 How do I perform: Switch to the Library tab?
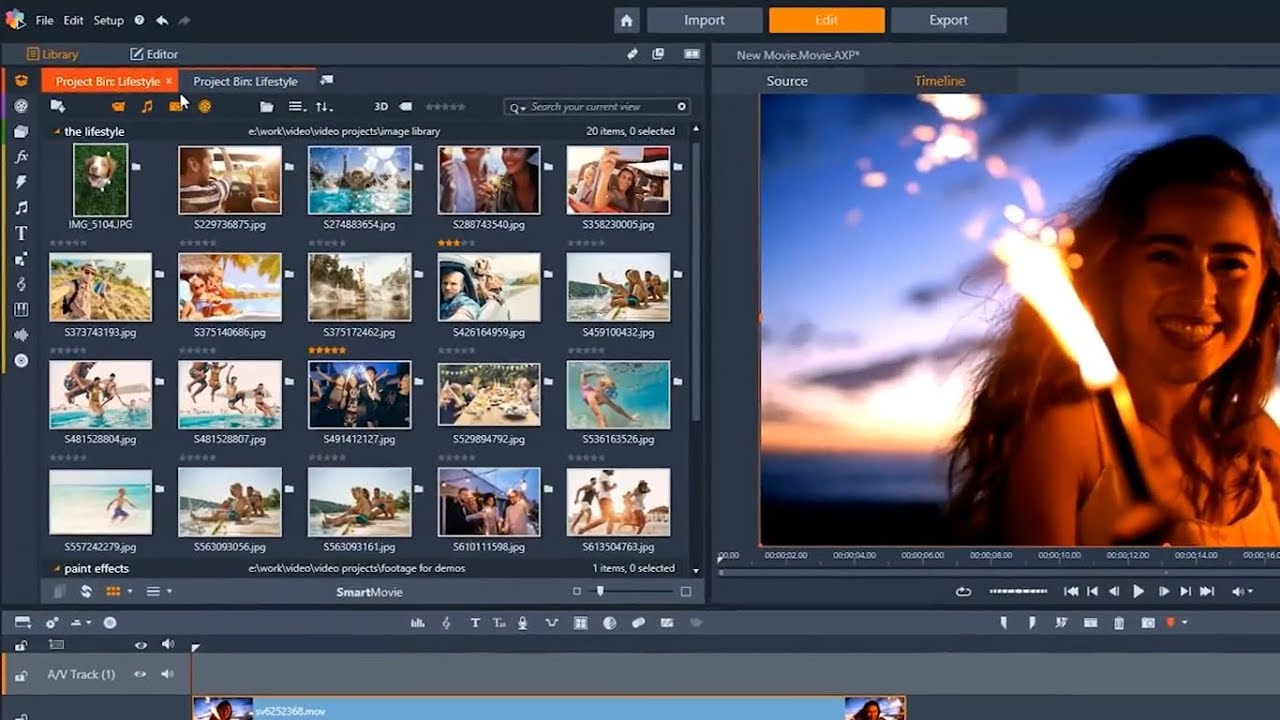(52, 54)
